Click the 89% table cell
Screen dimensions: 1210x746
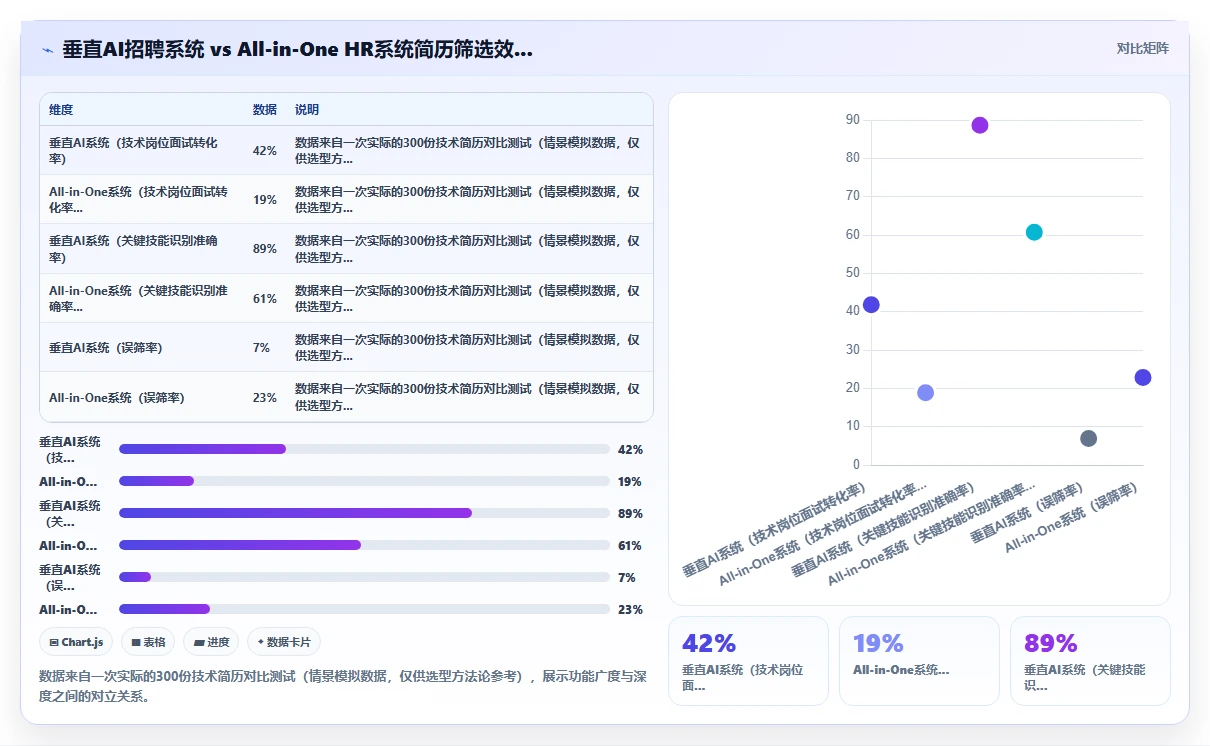pyautogui.click(x=265, y=249)
